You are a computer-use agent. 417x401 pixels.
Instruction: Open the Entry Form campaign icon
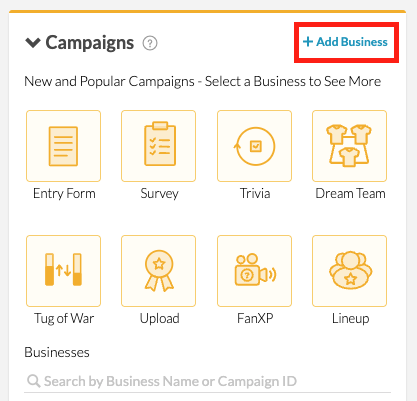(63, 146)
